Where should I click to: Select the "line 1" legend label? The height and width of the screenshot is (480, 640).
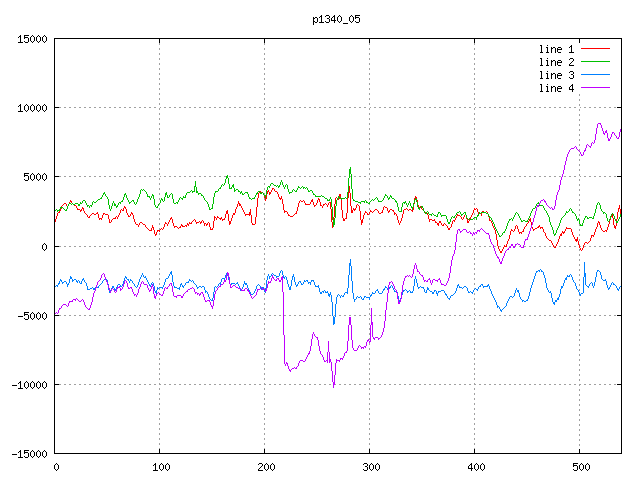(557, 49)
